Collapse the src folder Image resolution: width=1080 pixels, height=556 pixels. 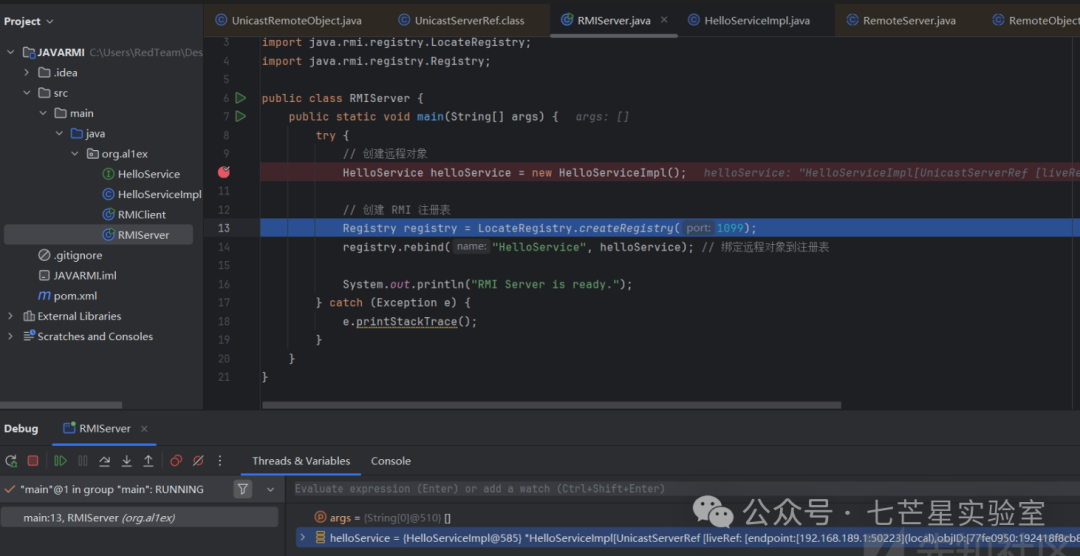pos(26,93)
